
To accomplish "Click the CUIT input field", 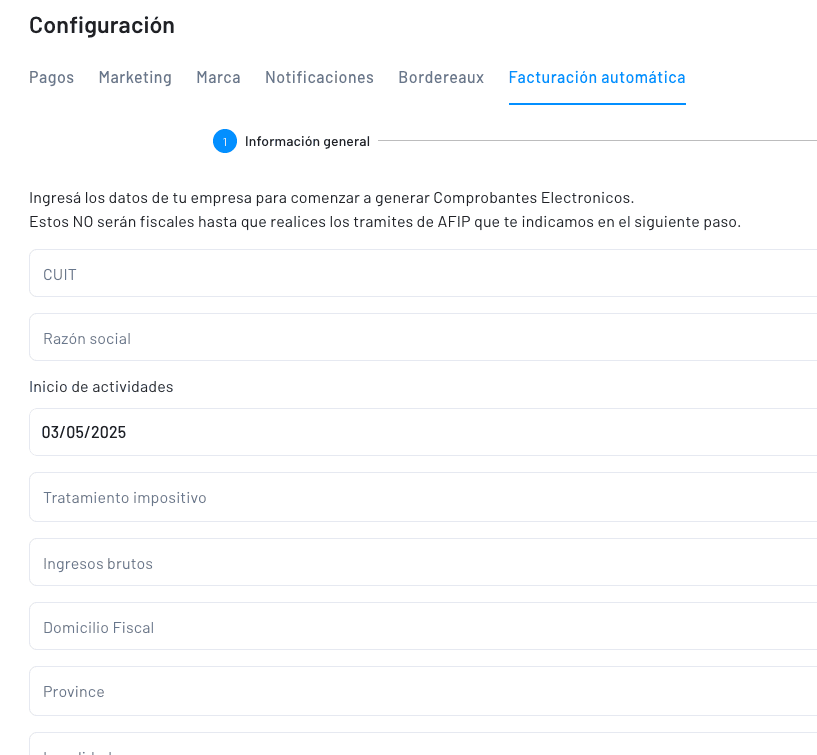I will [x=420, y=273].
